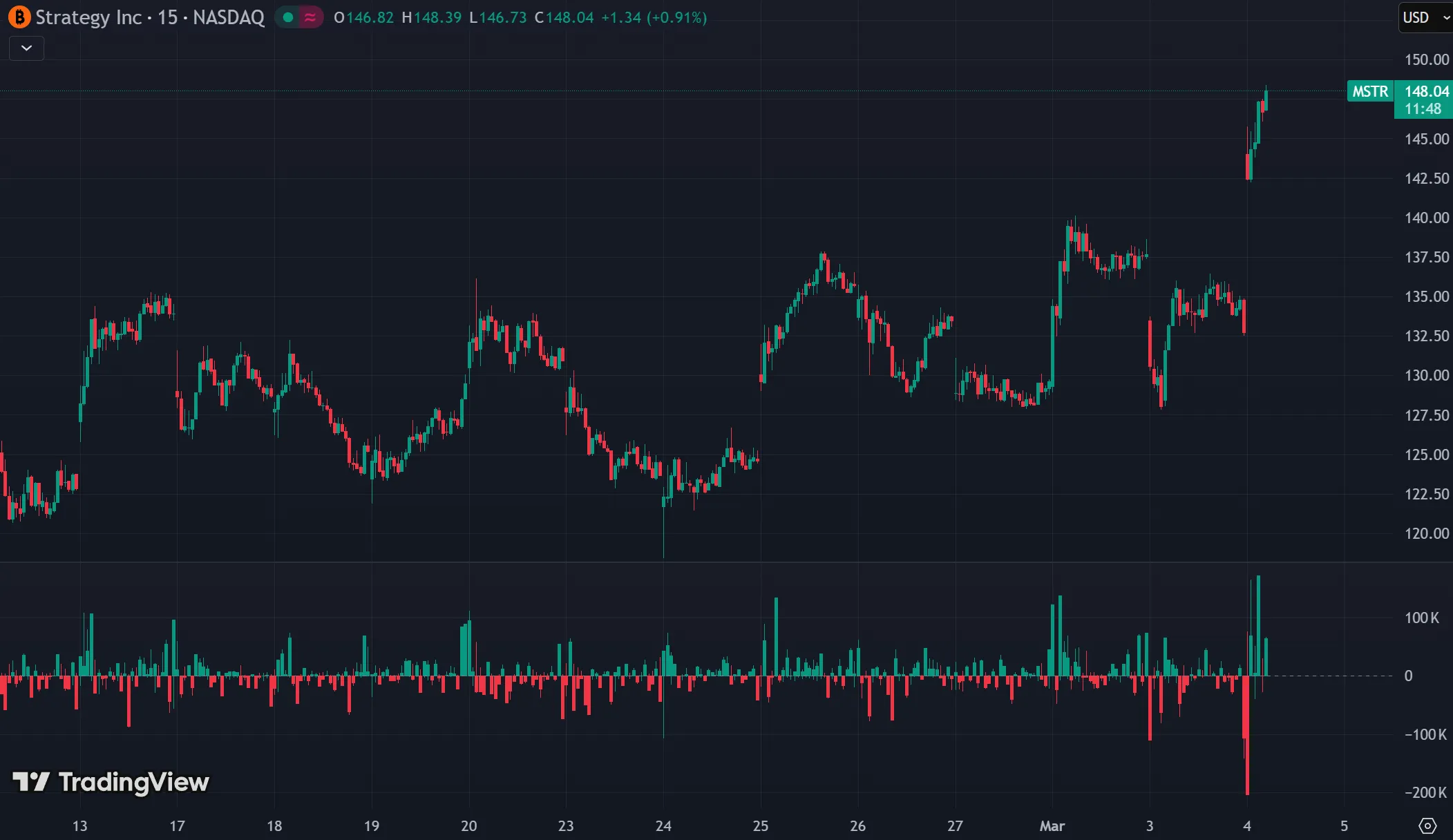The width and height of the screenshot is (1453, 840).
Task: Click the 150.00 price scale label
Action: tap(1426, 59)
